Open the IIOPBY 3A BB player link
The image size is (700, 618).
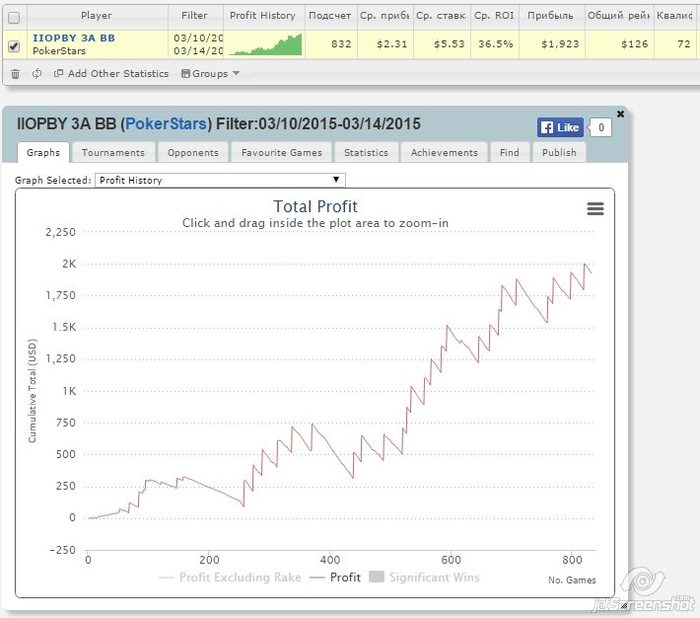pyautogui.click(x=74, y=38)
